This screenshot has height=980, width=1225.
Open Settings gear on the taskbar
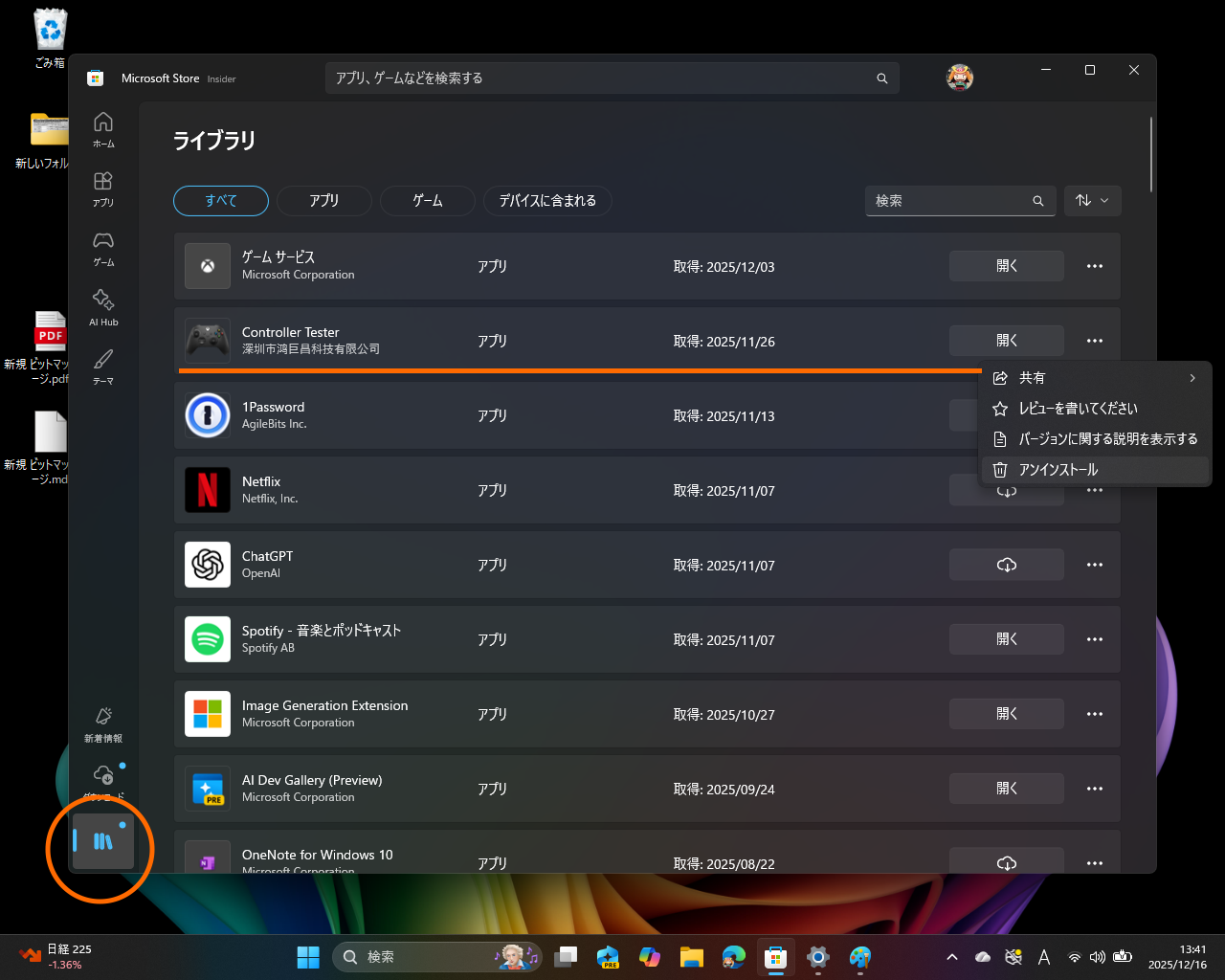818,956
